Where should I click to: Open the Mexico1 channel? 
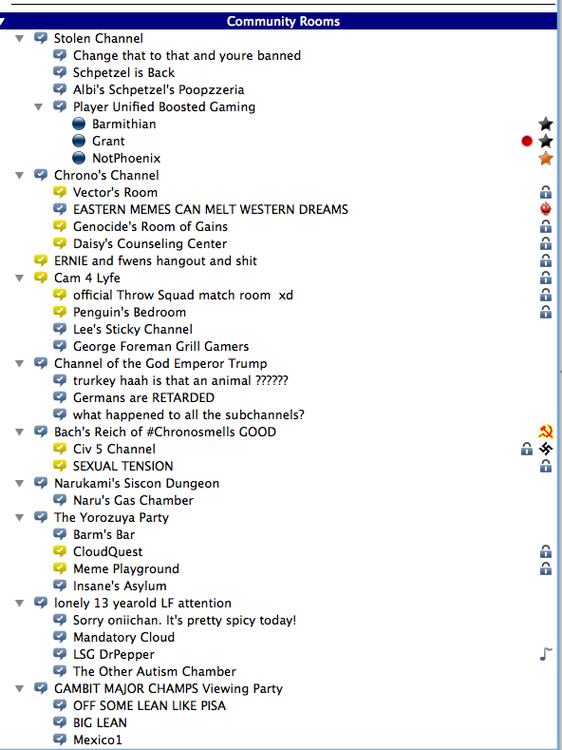tap(98, 739)
